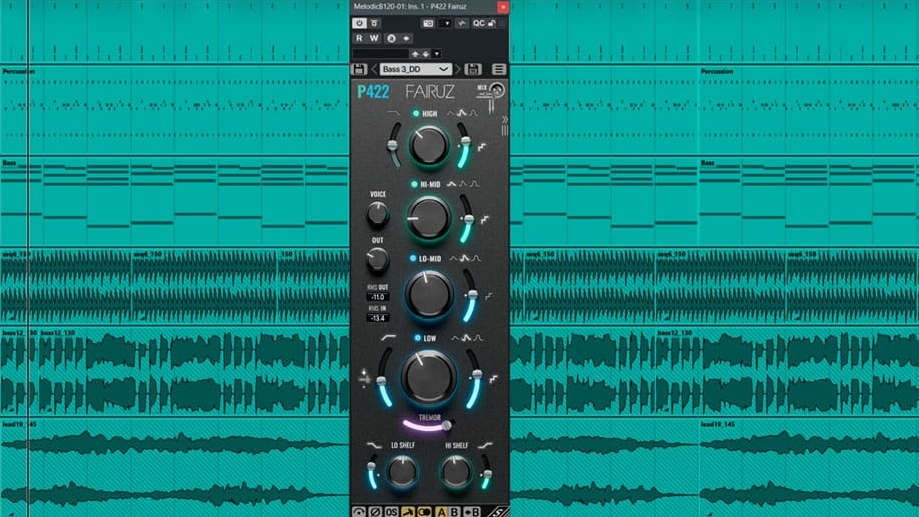Click the diamond icon next to the 'a' icon
Image resolution: width=919 pixels, height=517 pixels.
[406, 38]
